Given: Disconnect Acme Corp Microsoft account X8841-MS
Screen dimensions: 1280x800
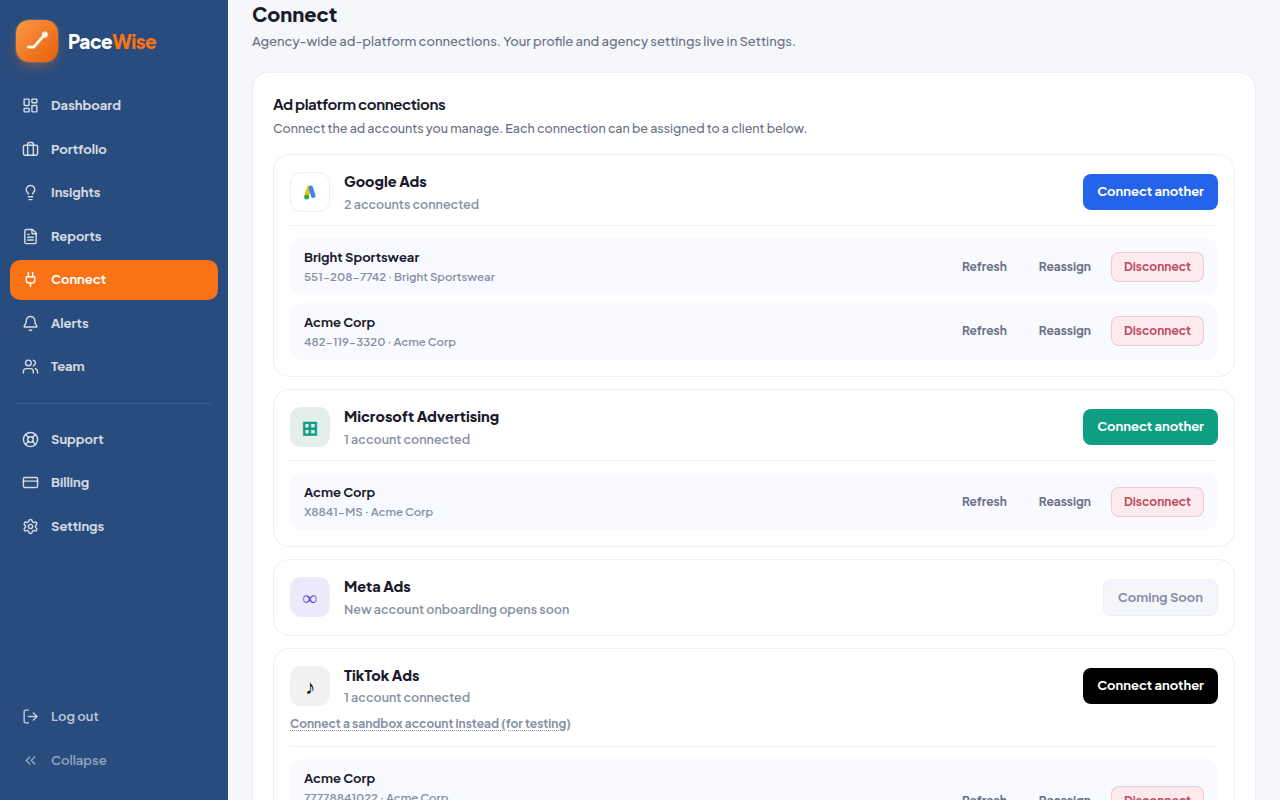Looking at the screenshot, I should point(1157,502).
